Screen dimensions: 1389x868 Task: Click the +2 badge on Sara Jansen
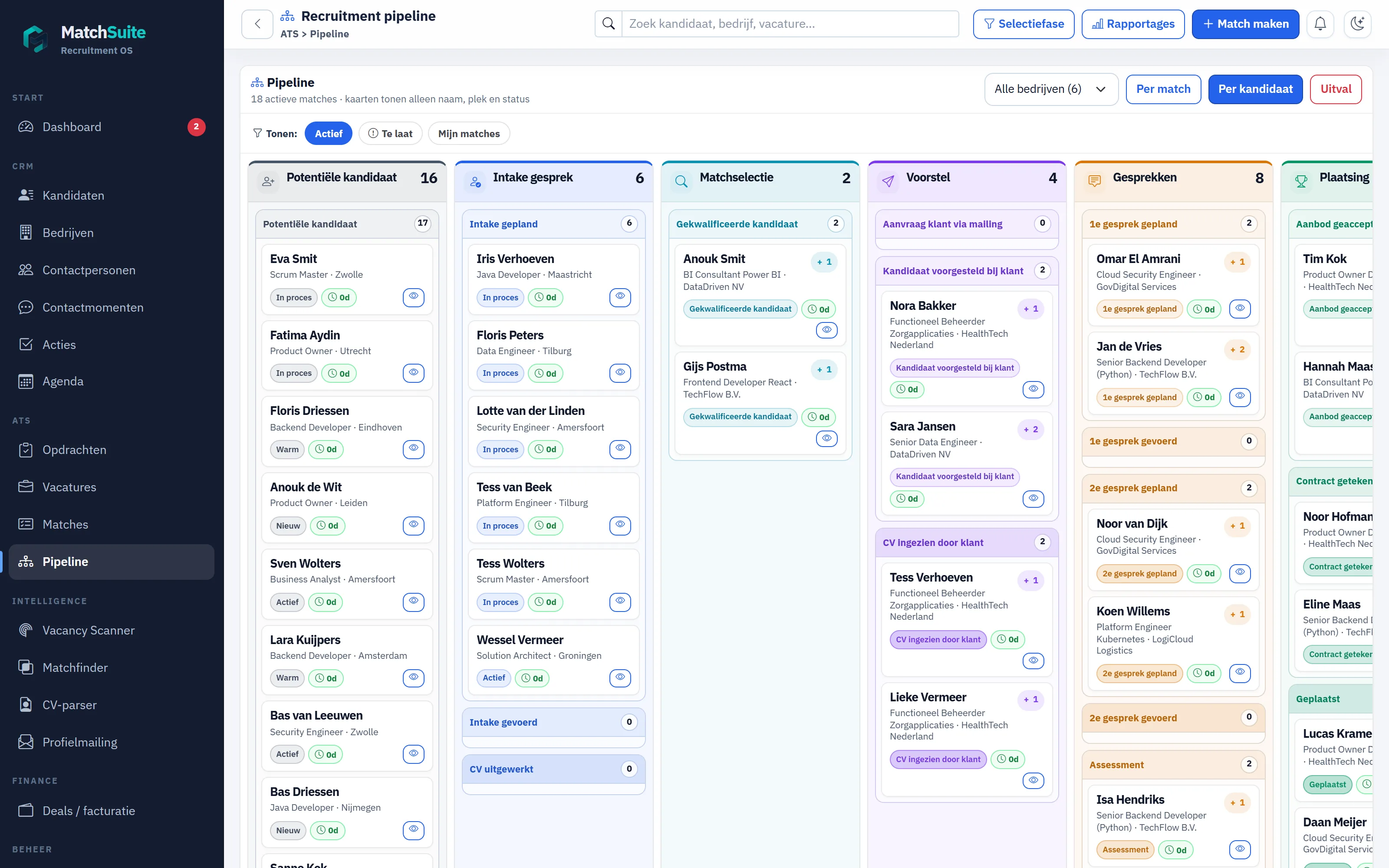coord(1031,429)
